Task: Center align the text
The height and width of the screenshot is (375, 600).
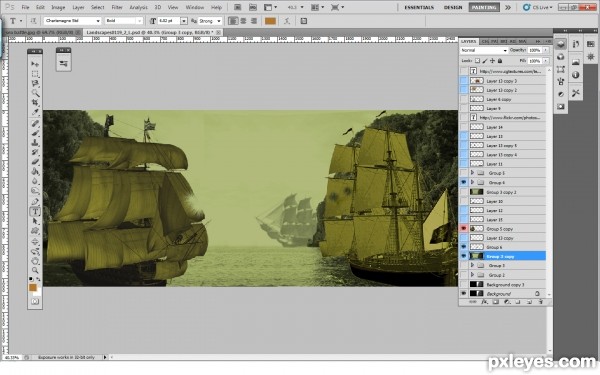Action: 243,21
